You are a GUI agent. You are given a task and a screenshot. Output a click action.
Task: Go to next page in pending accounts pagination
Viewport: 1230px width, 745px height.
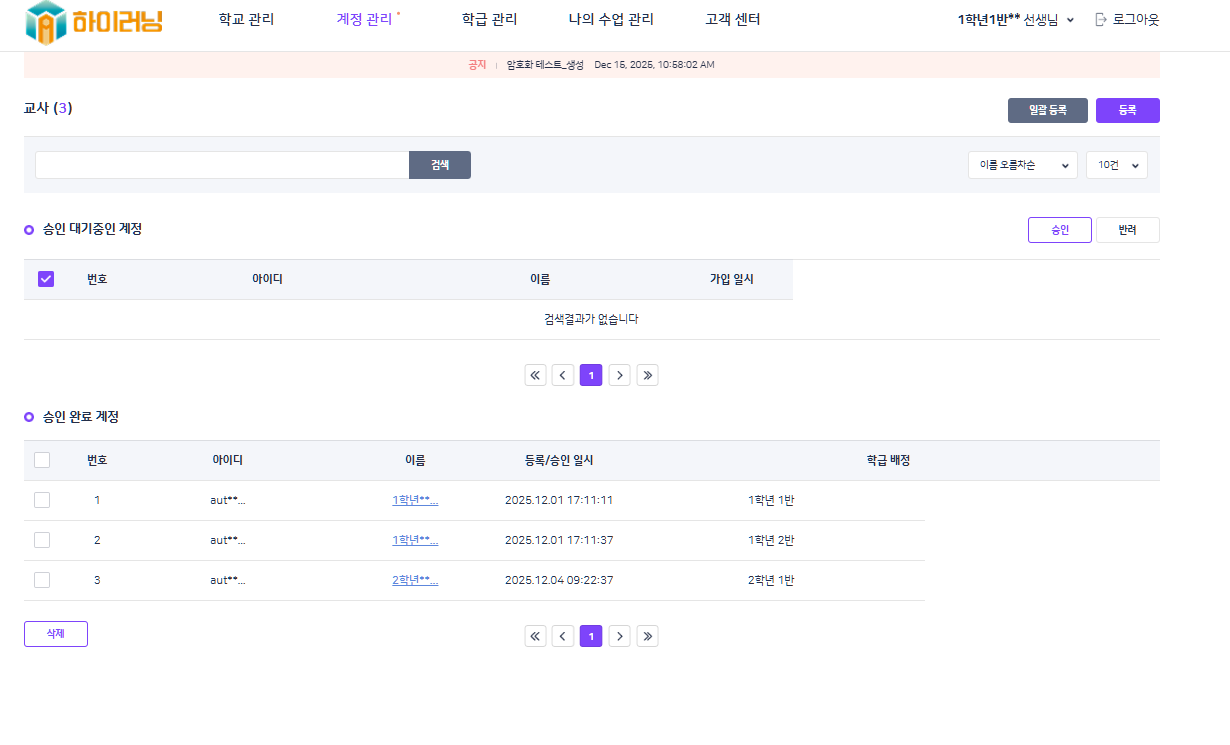619,375
